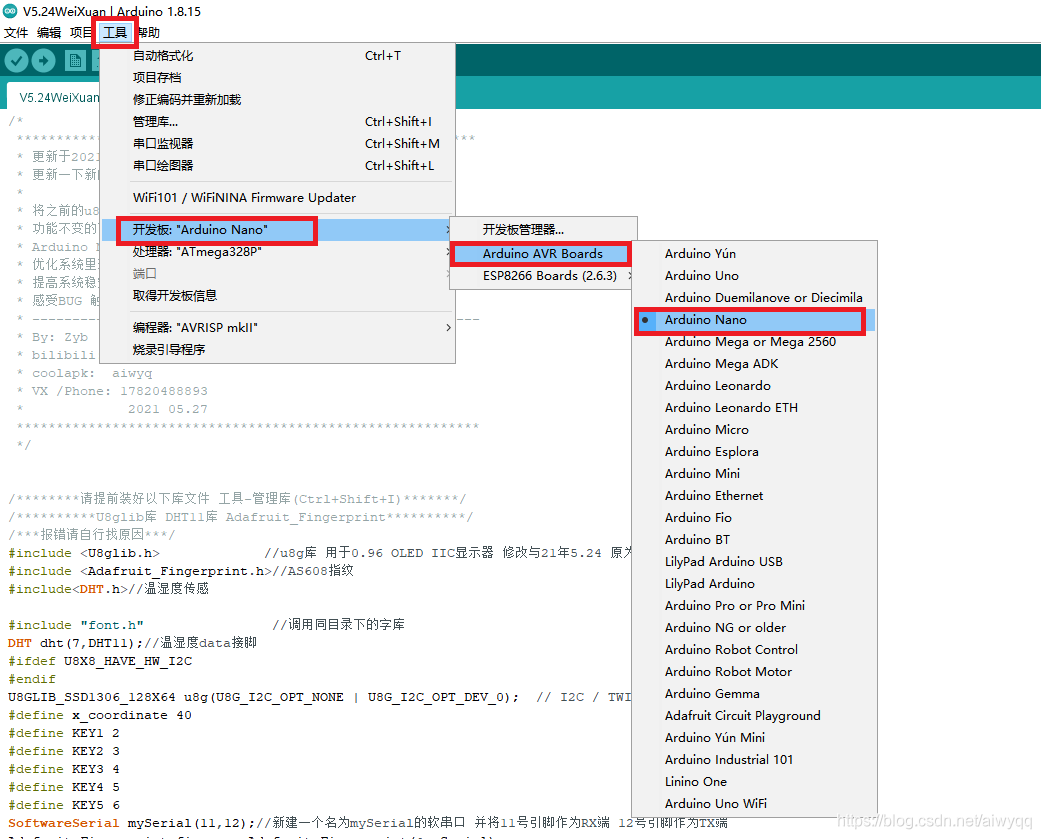Select Arduino Yún Mini board

click(754, 737)
